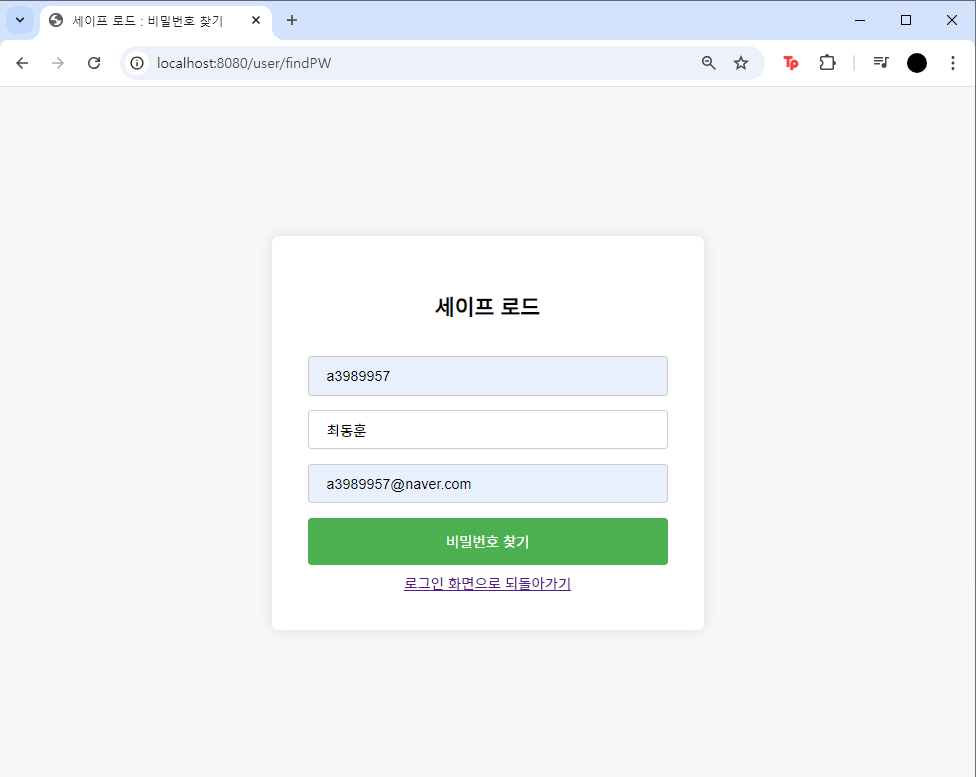Minimize the browser window
The image size is (976, 777).
click(860, 21)
